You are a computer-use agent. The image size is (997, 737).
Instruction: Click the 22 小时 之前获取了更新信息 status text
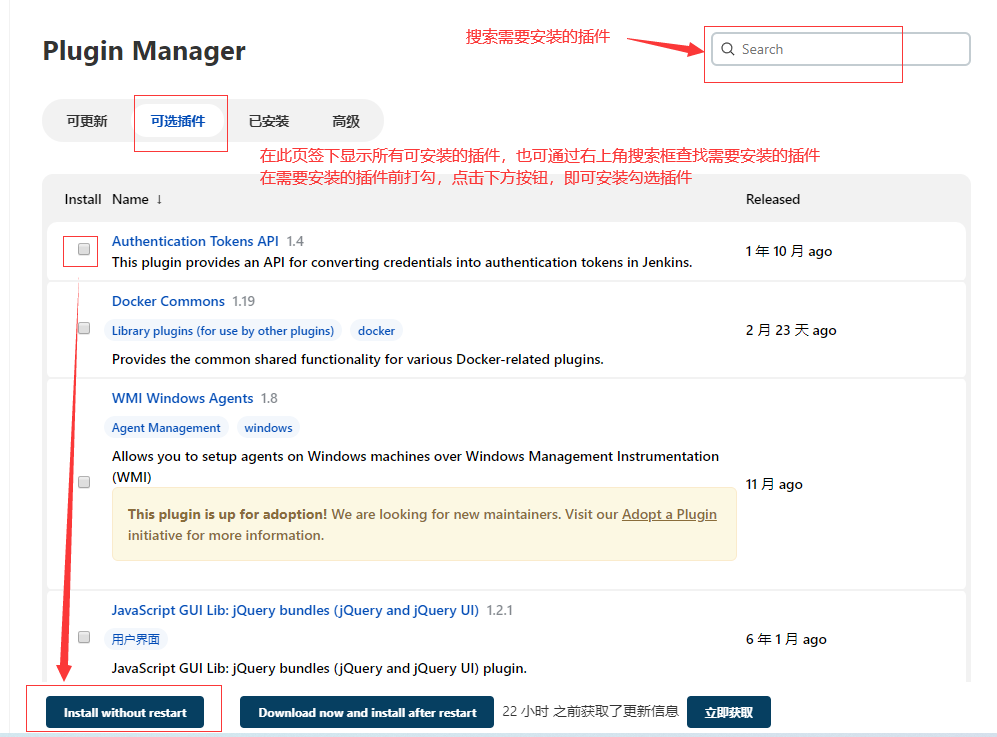point(590,712)
